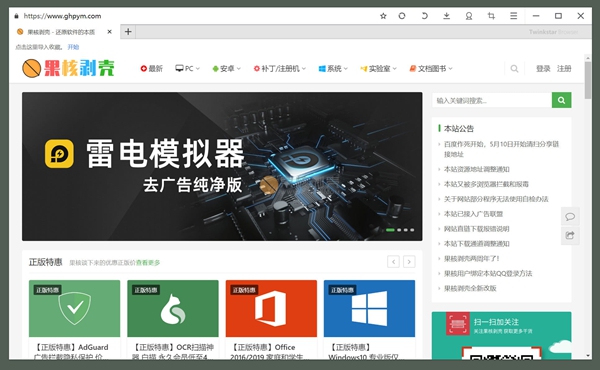The width and height of the screenshot is (600, 370).
Task: Open a new tab with plus button
Action: point(128,32)
